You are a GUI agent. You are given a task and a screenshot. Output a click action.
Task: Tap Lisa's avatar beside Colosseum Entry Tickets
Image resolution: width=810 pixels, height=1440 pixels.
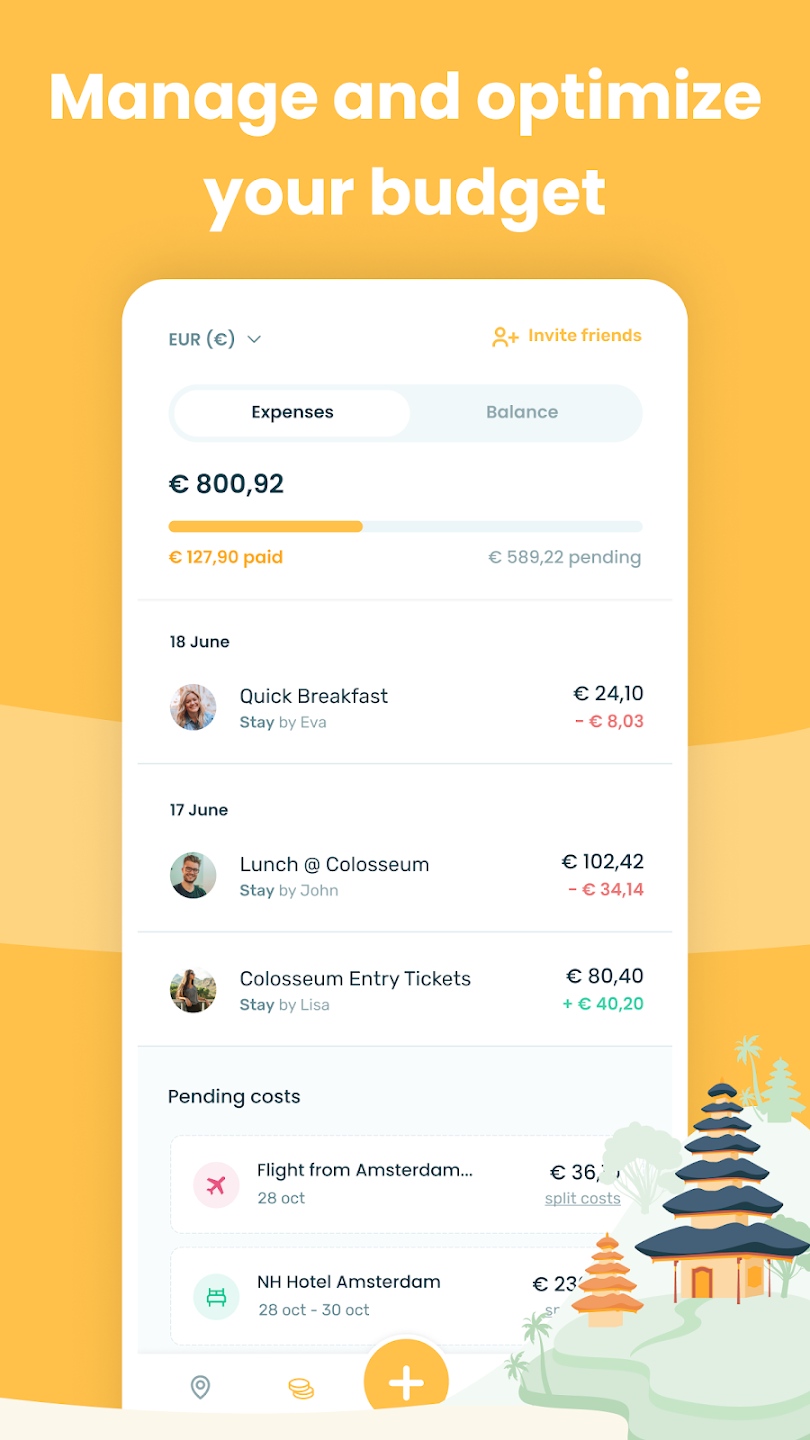click(x=193, y=990)
